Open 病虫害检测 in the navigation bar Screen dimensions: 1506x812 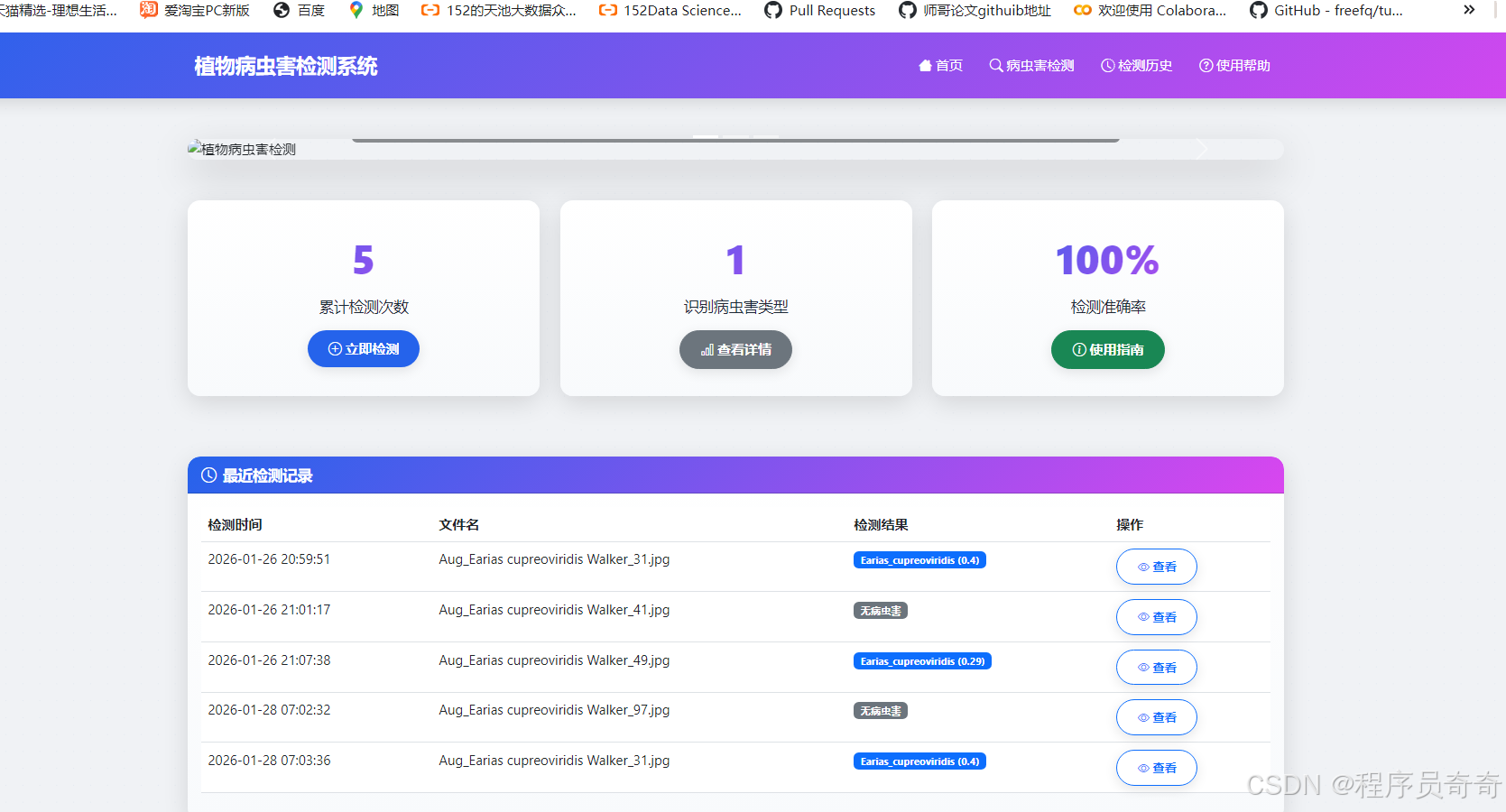(x=1031, y=66)
